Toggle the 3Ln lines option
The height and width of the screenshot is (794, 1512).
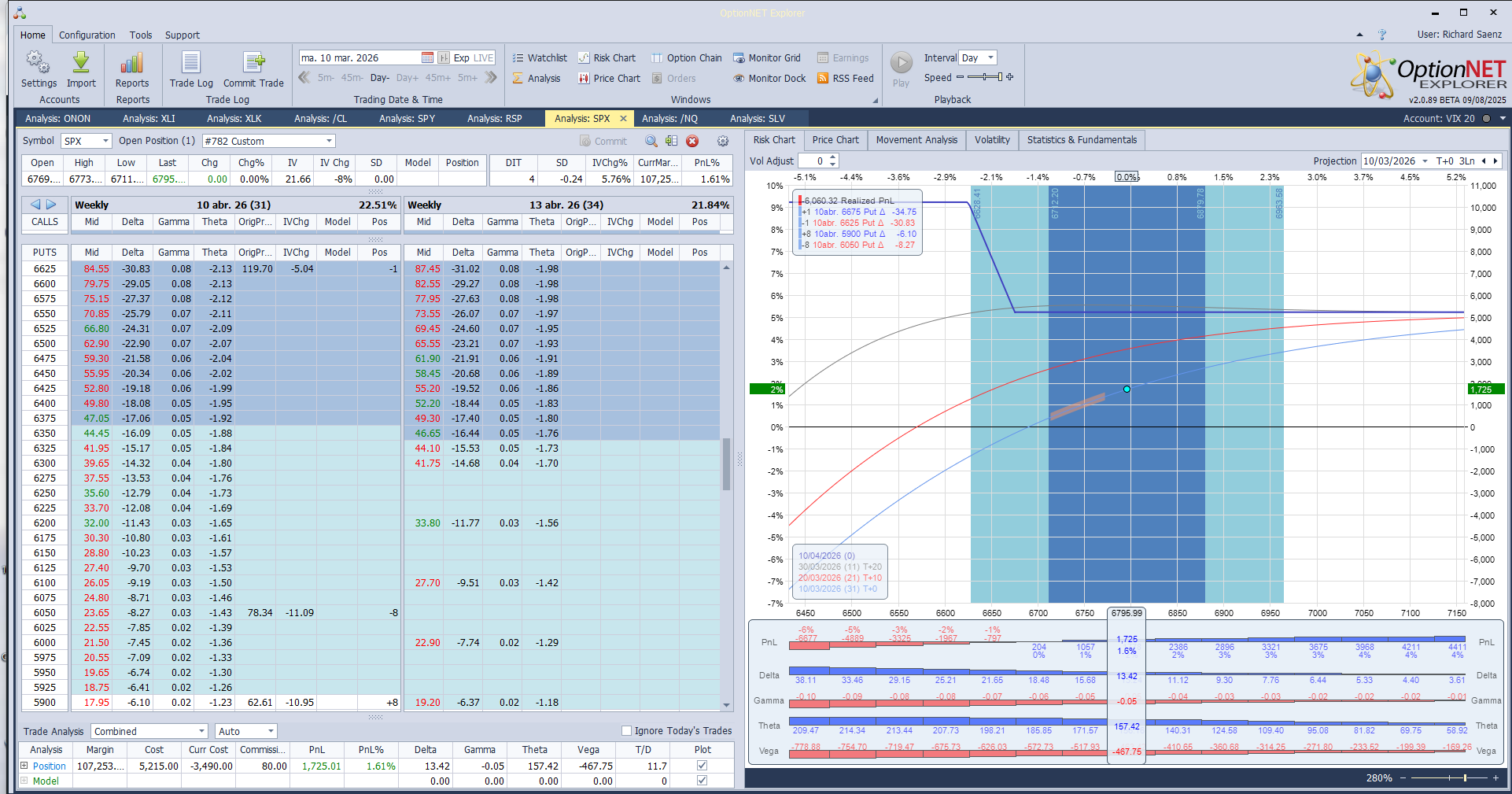1467,161
